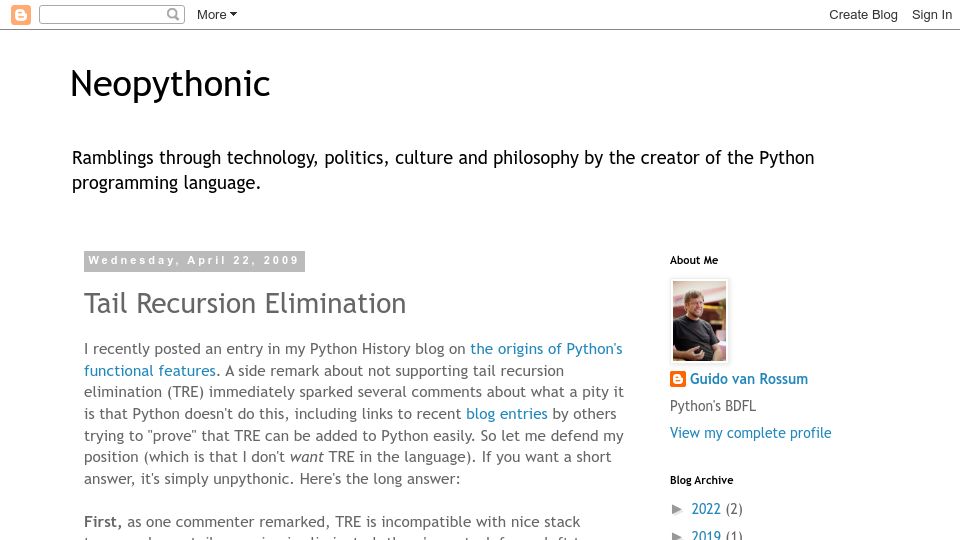Open the Tail Recursion Elimination post title
Screen dimensions: 960x540
click(245, 304)
